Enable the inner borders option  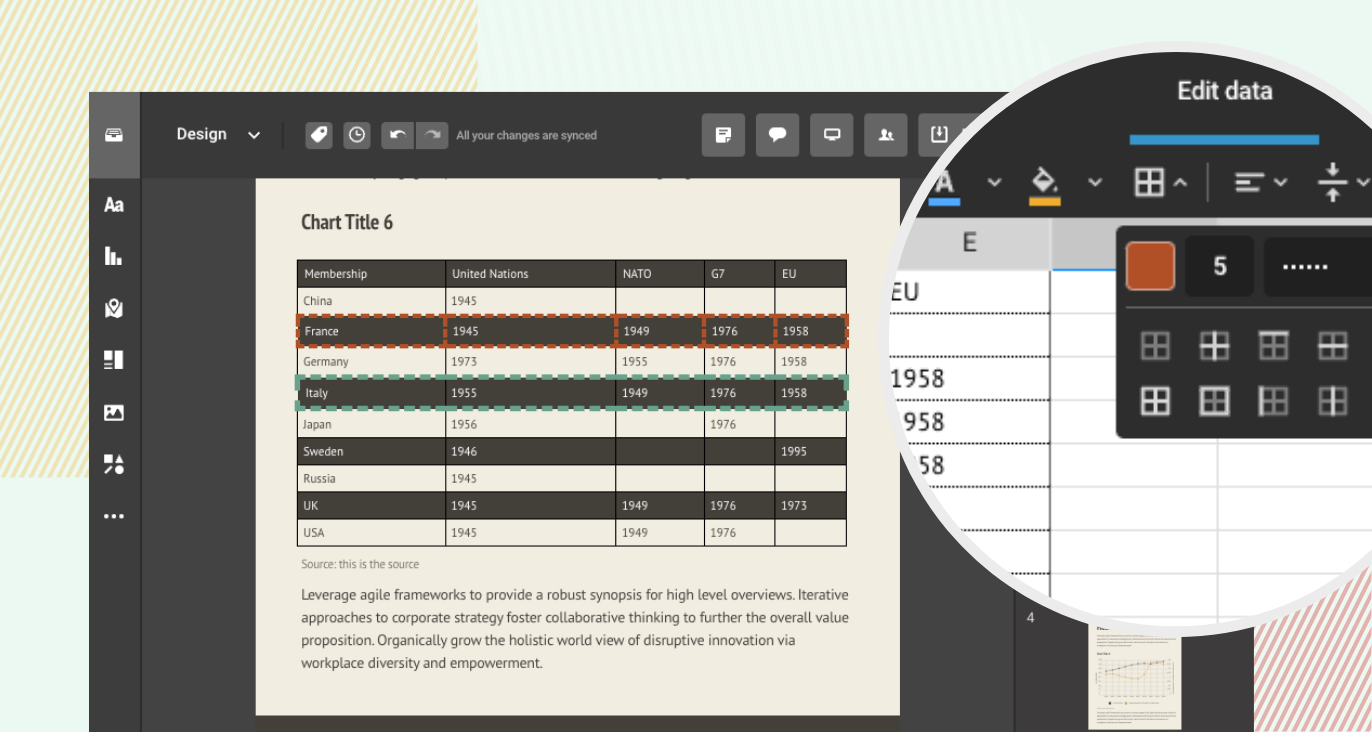pos(1214,345)
